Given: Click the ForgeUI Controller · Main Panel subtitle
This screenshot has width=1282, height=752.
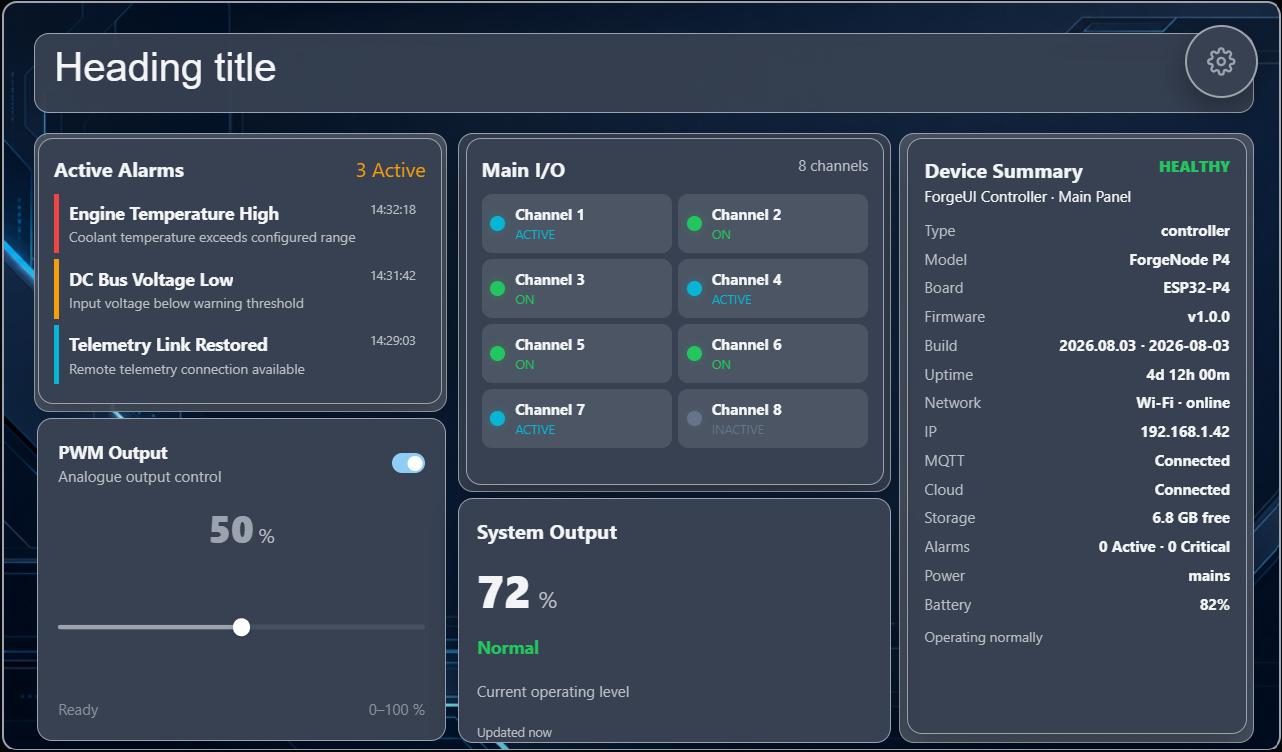Looking at the screenshot, I should click(x=1028, y=197).
